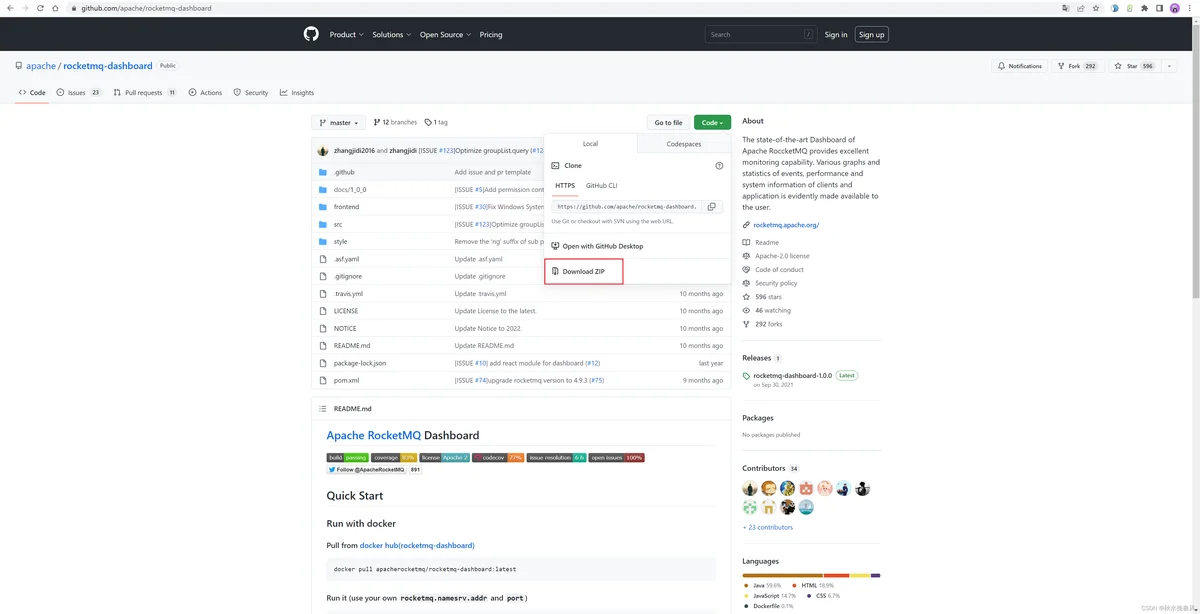Fork the repository

pyautogui.click(x=1069, y=66)
